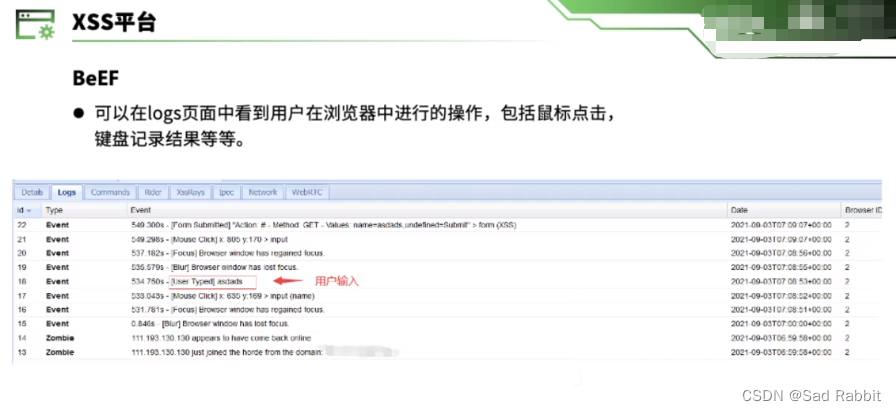Open the Ipec tab
Image resolution: width=896 pixels, height=411 pixels.
[x=227, y=193]
